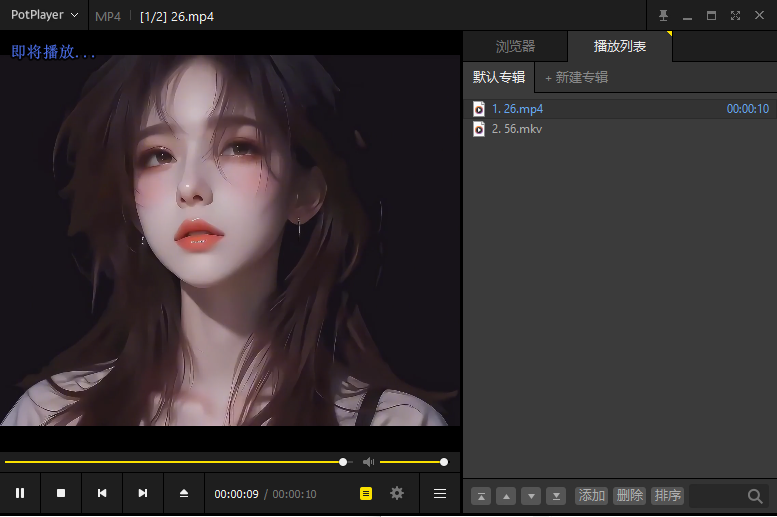
Task: Toggle the yellow playlist panel button
Action: 366,494
